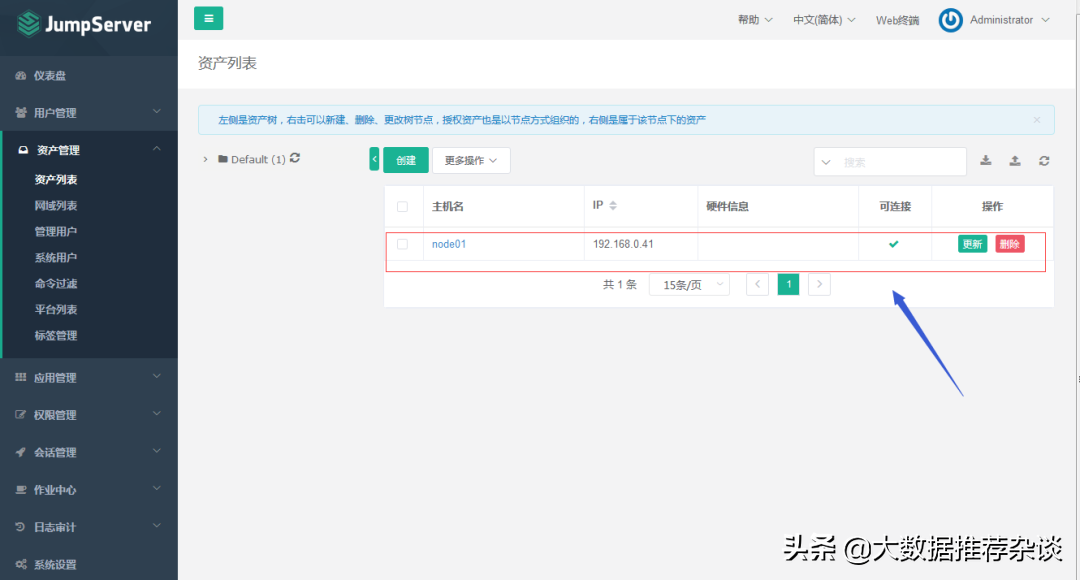The image size is (1080, 580).
Task: Click the asset search input field
Action: [900, 162]
